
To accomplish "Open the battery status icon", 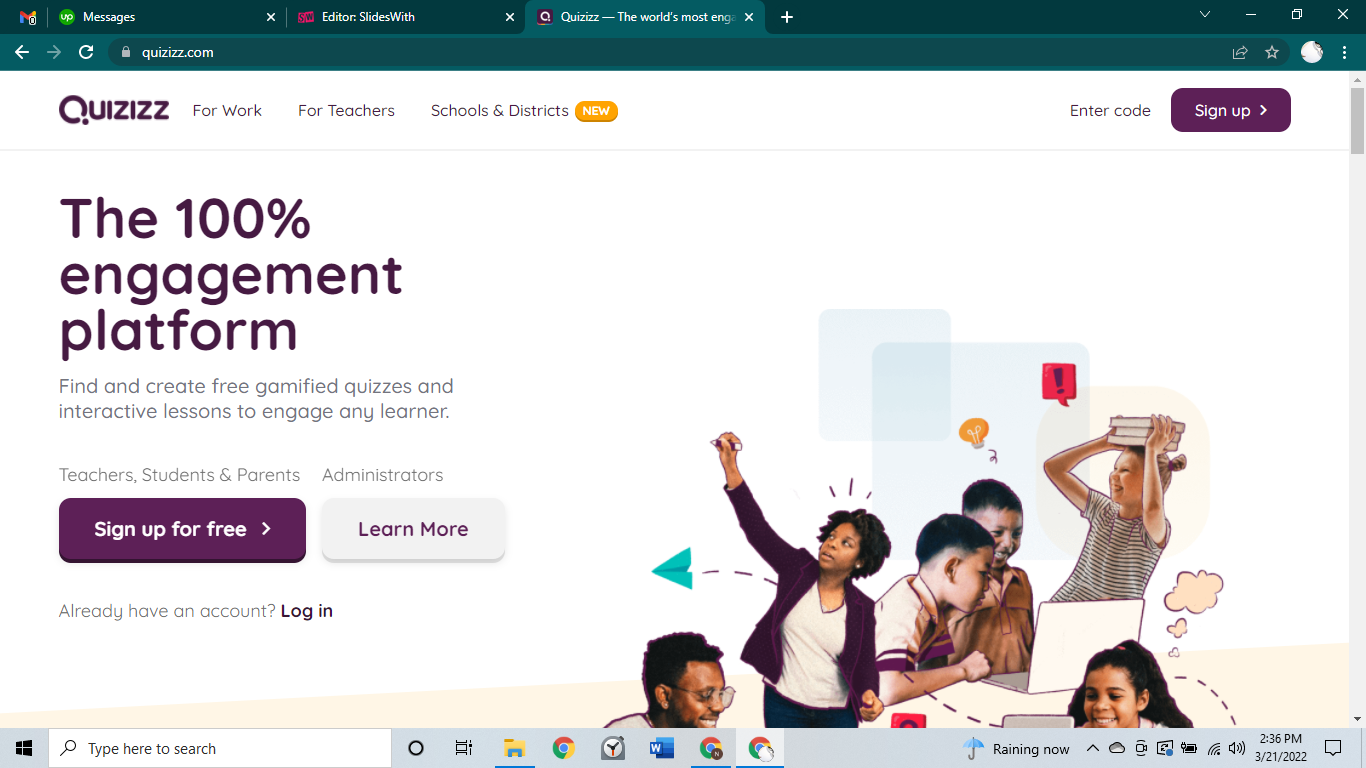I will (1189, 748).
